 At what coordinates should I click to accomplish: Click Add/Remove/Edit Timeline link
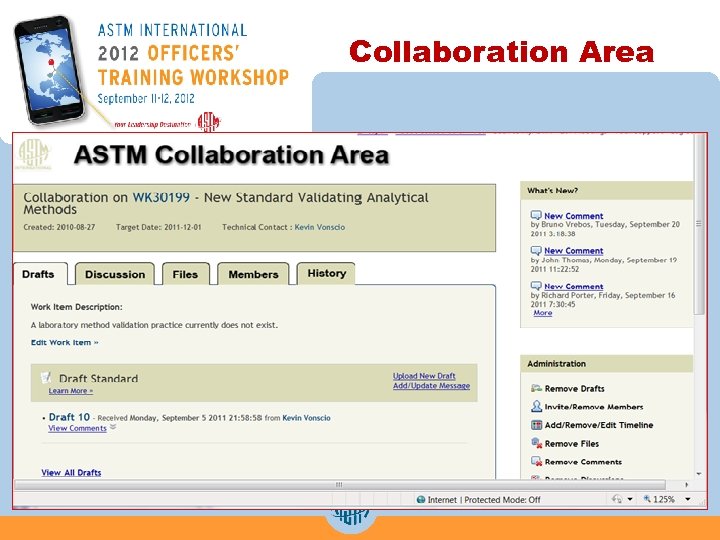599,425
